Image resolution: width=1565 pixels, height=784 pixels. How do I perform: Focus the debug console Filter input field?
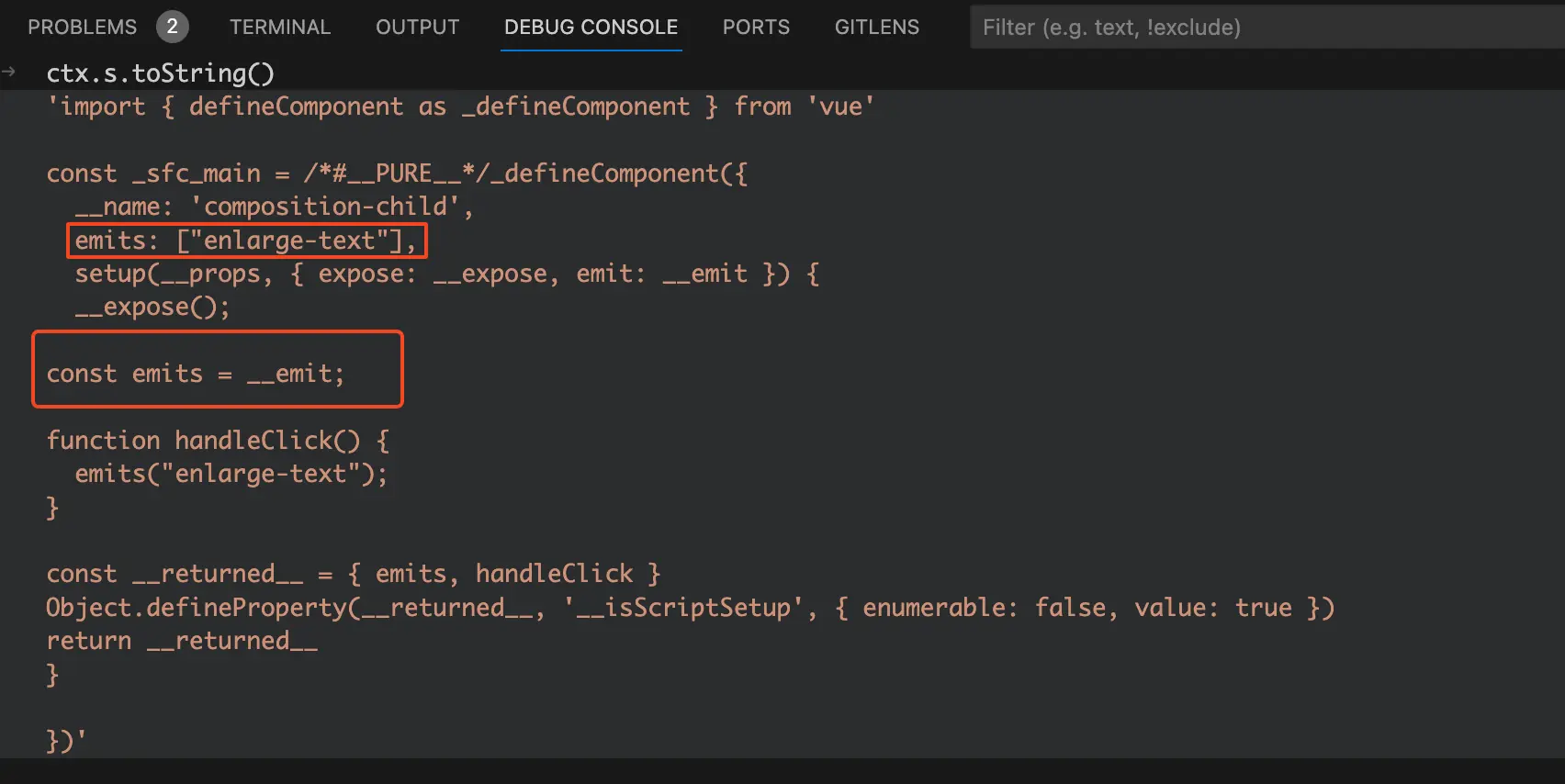[x=1267, y=27]
